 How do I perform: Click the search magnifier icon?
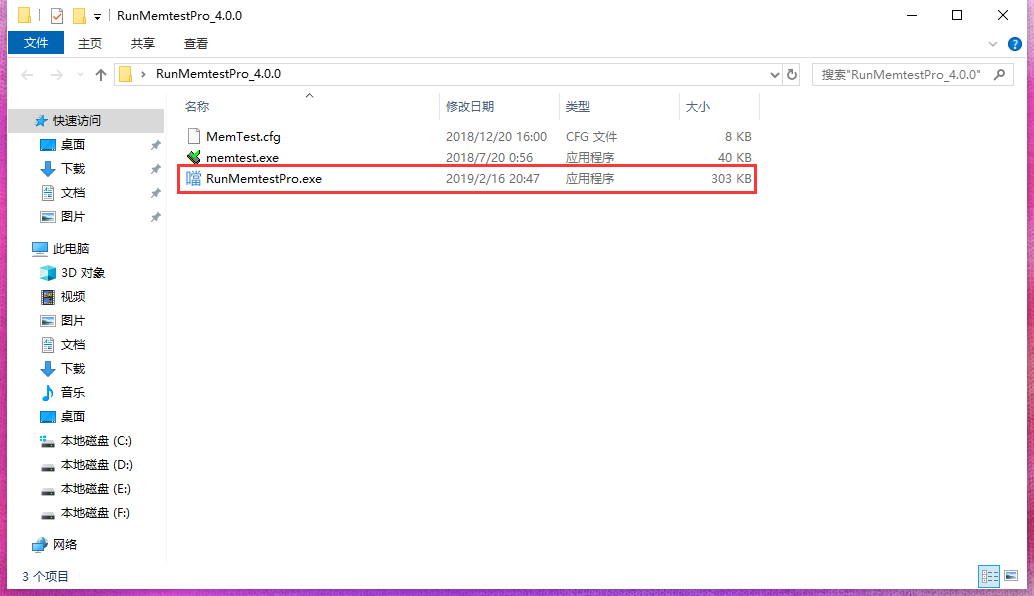pos(1000,74)
